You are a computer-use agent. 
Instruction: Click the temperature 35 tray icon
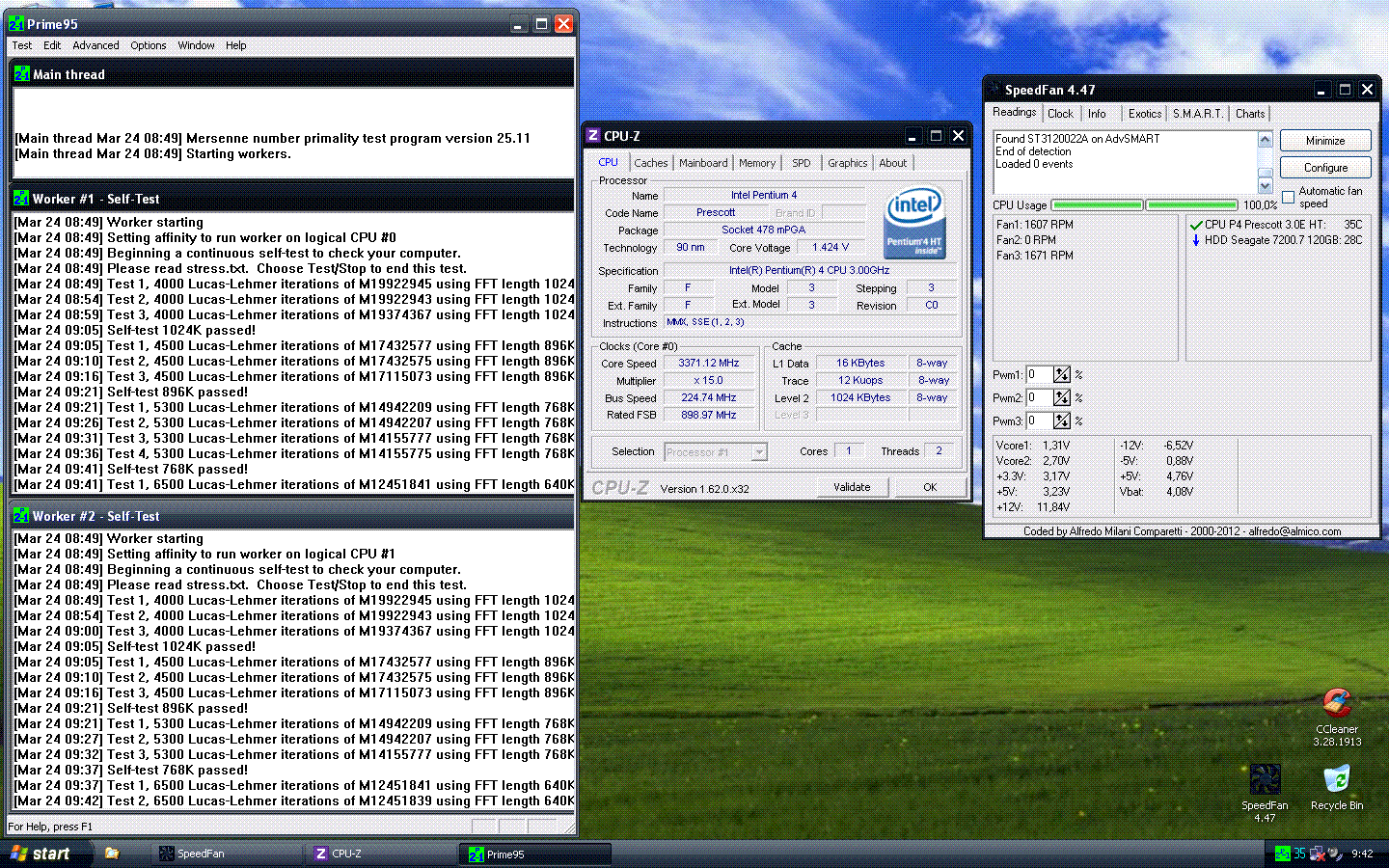tap(1299, 854)
